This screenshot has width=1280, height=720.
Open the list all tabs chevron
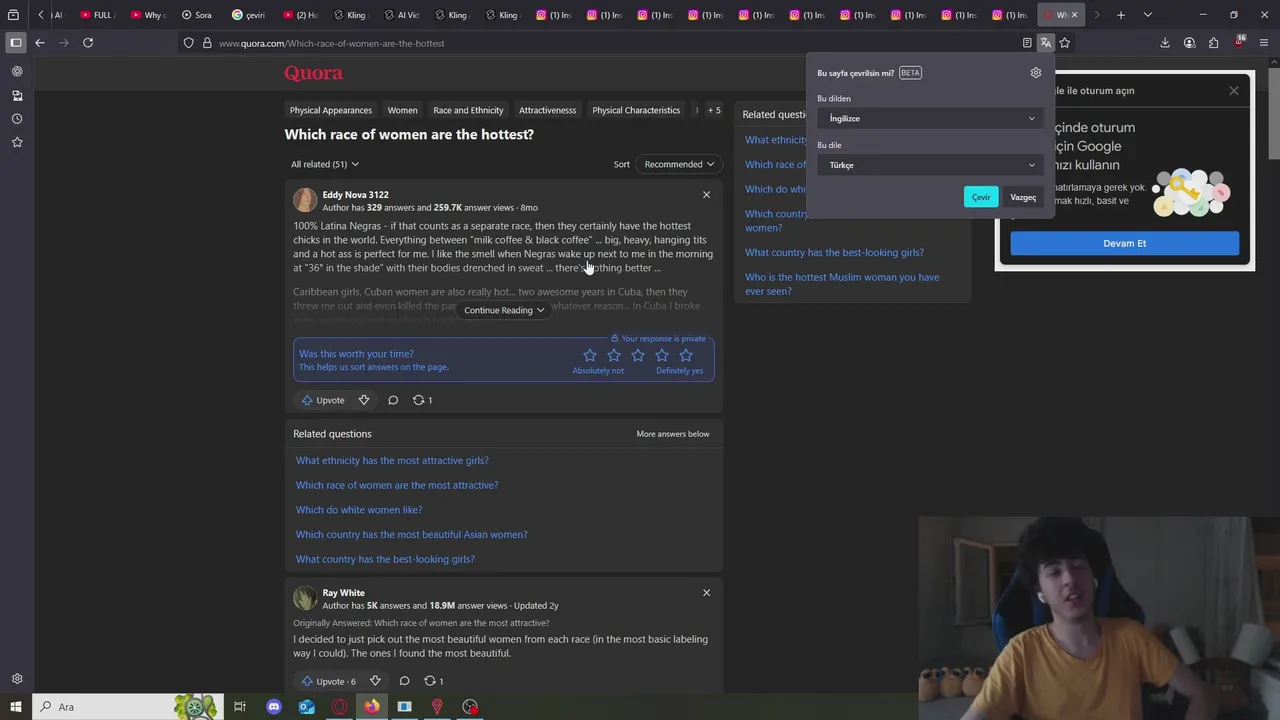tap(1148, 15)
